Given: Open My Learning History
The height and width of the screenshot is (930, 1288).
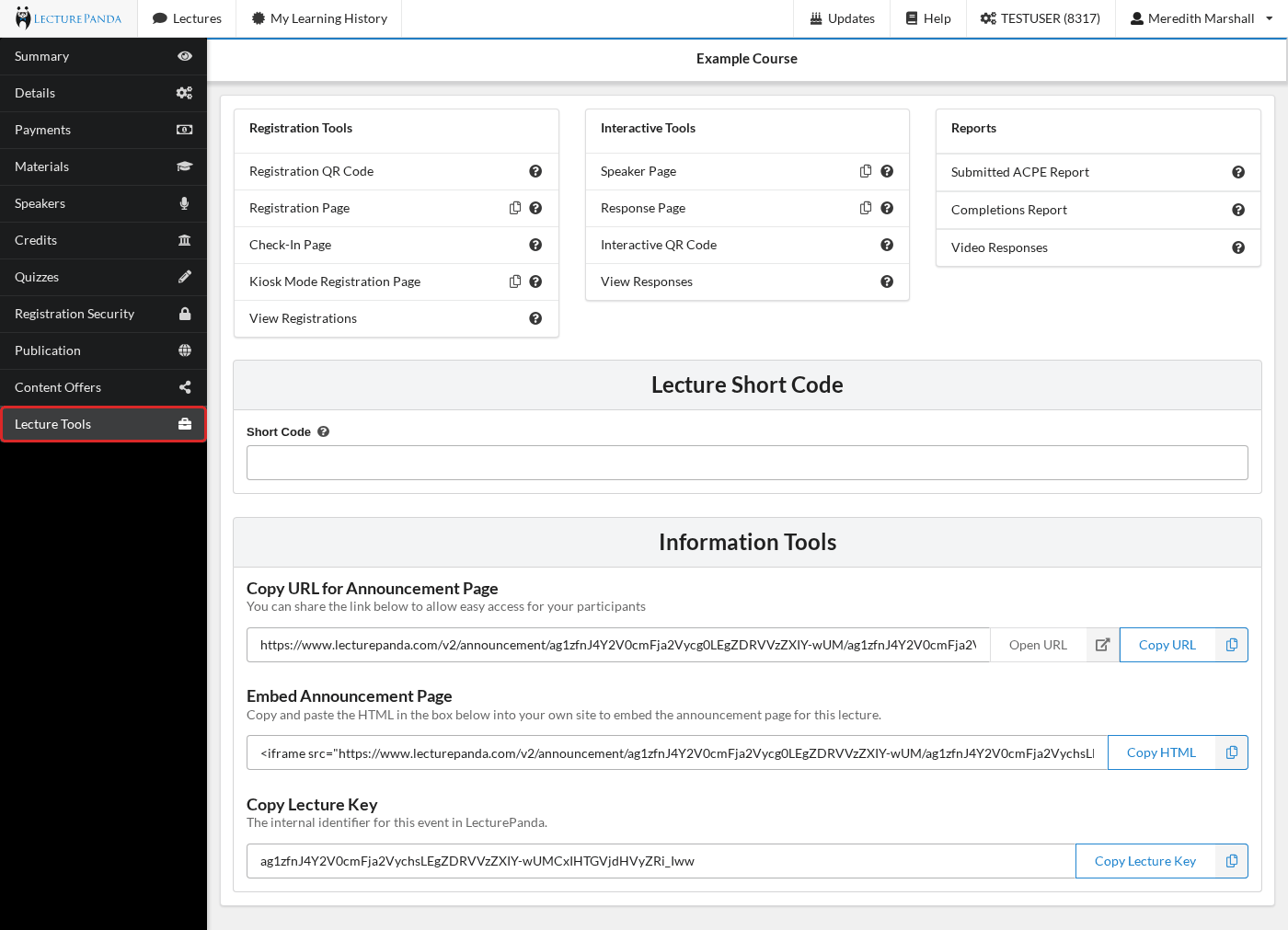Looking at the screenshot, I should tap(319, 18).
